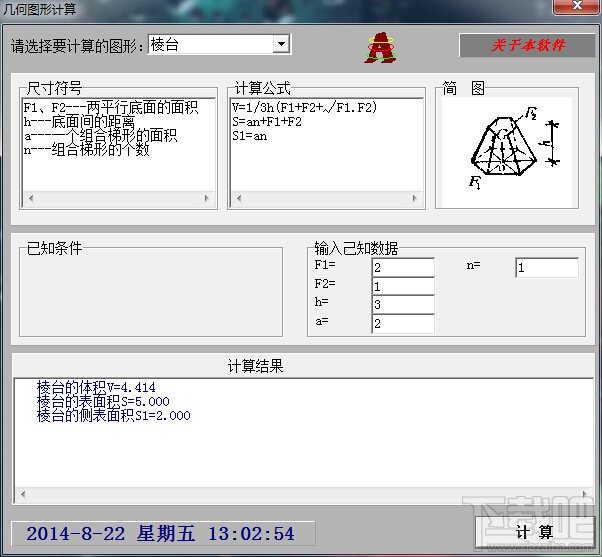602x557 pixels.
Task: Click the 棱台 combo box field
Action: click(219, 45)
